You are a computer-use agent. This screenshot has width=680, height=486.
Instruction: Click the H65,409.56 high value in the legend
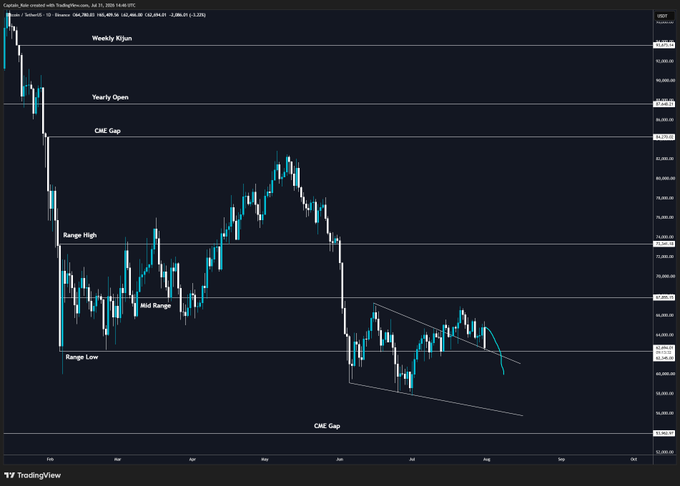click(108, 15)
